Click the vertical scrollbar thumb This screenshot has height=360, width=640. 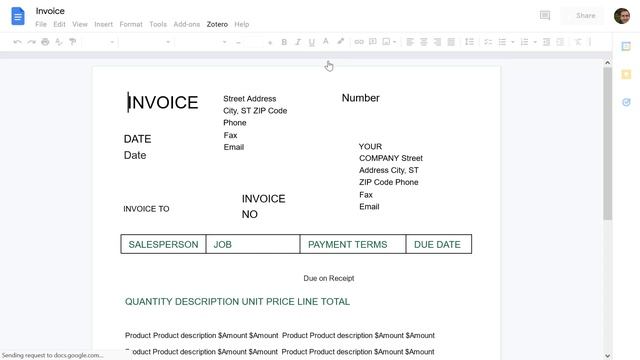pyautogui.click(x=607, y=143)
